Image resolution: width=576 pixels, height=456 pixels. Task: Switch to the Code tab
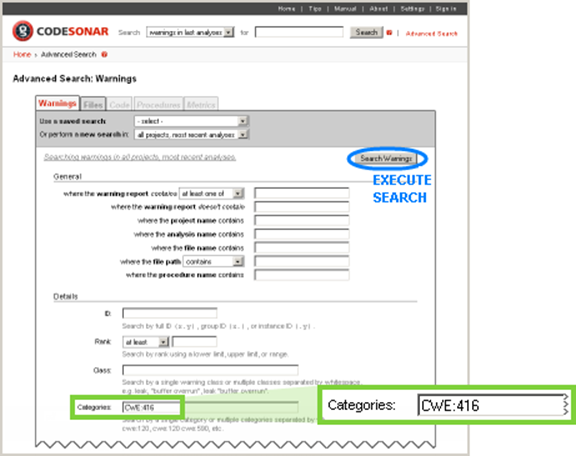(119, 104)
